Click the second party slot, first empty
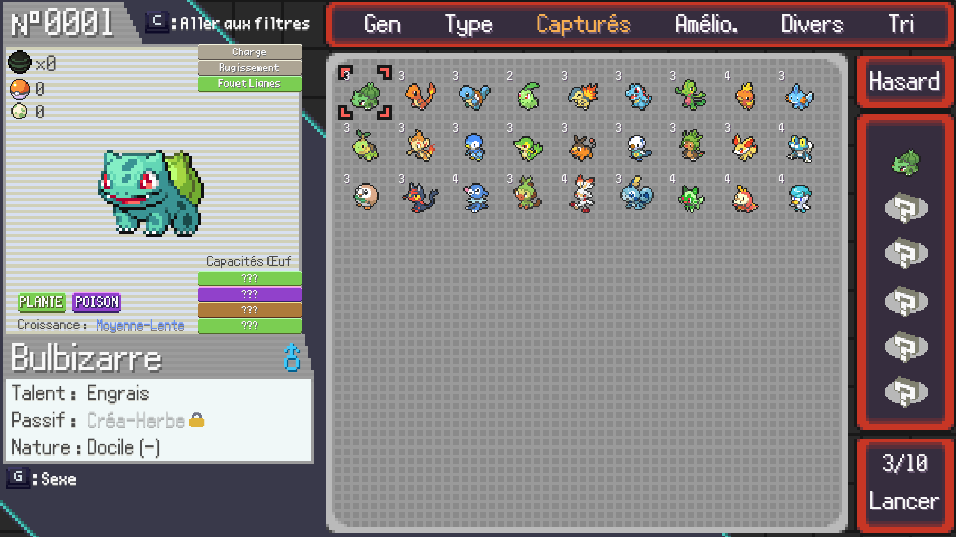Image resolution: width=956 pixels, height=537 pixels. [906, 208]
